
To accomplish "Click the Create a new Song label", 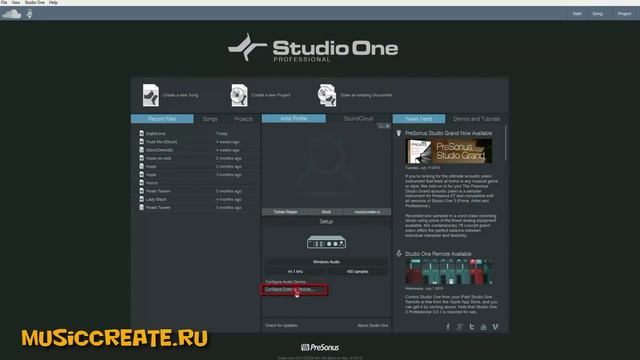I will pos(180,95).
